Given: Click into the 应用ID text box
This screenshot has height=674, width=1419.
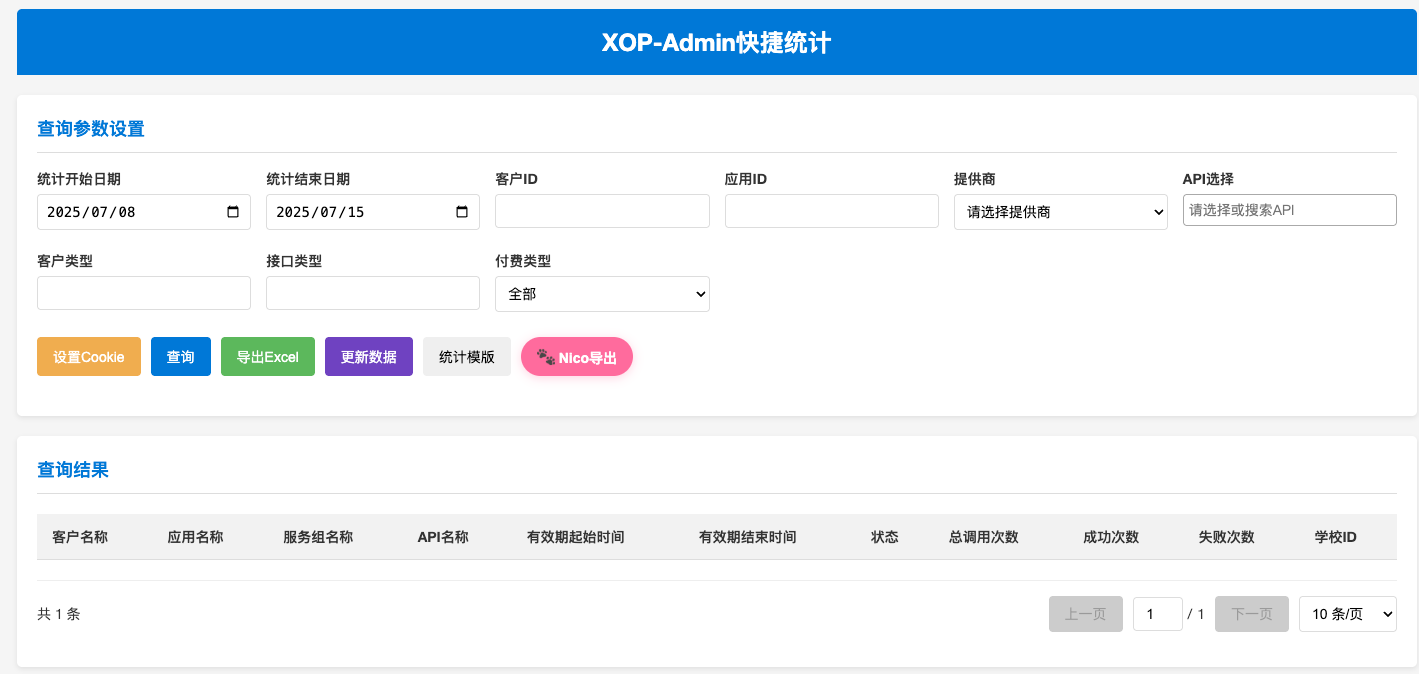Looking at the screenshot, I should [831, 211].
